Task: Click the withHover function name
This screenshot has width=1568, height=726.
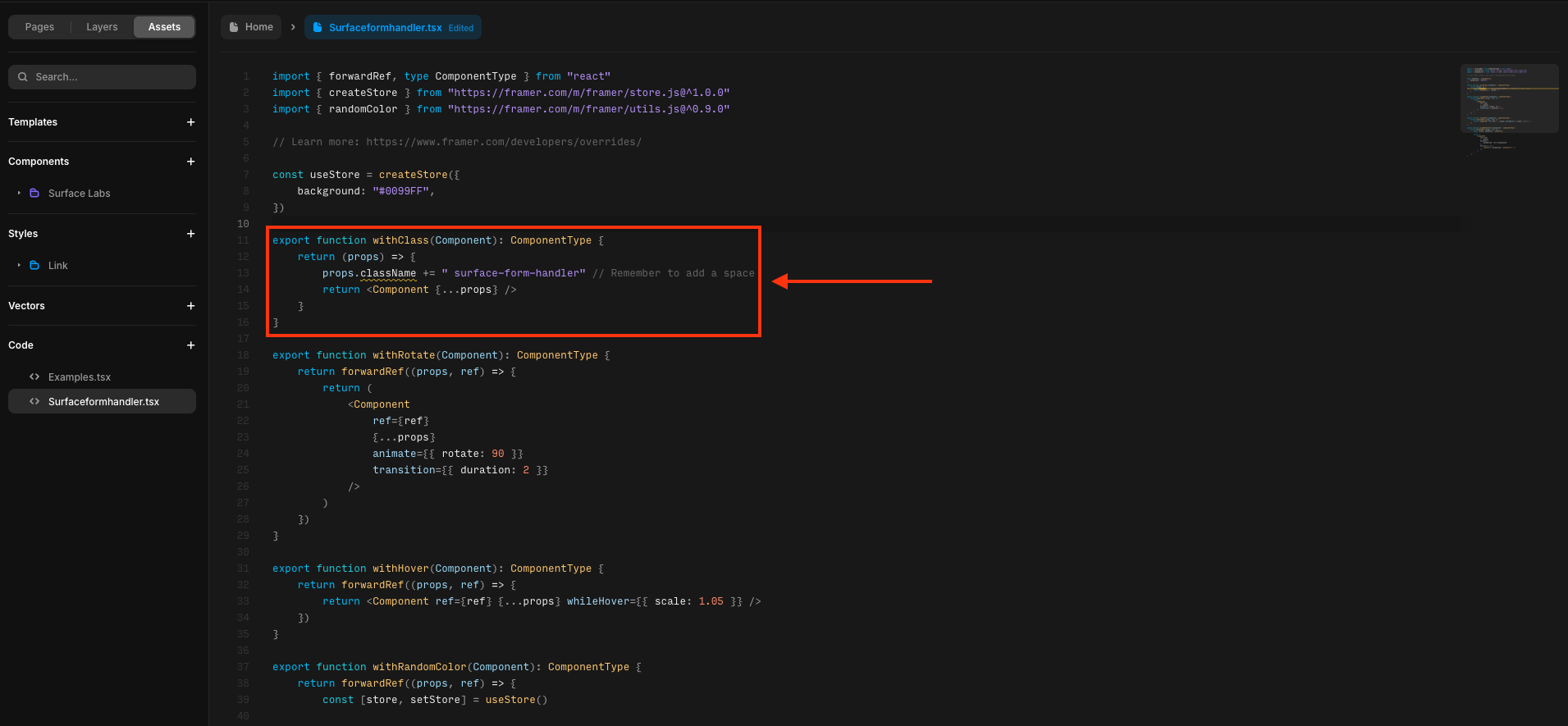Action: pos(400,568)
